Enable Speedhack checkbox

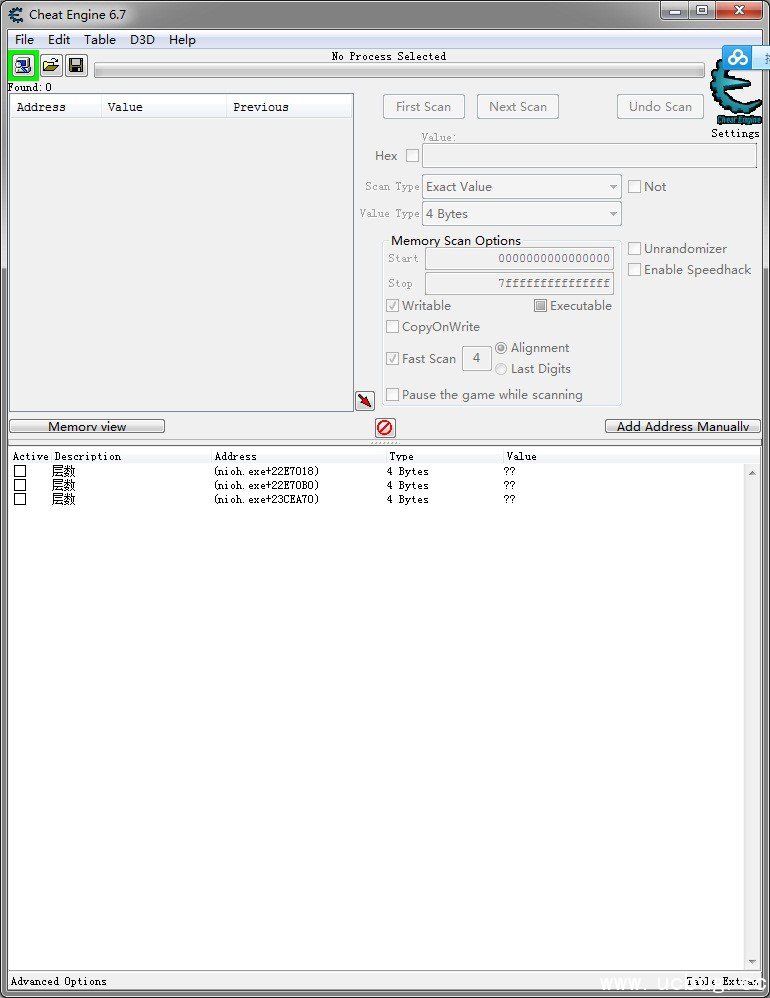click(x=634, y=270)
